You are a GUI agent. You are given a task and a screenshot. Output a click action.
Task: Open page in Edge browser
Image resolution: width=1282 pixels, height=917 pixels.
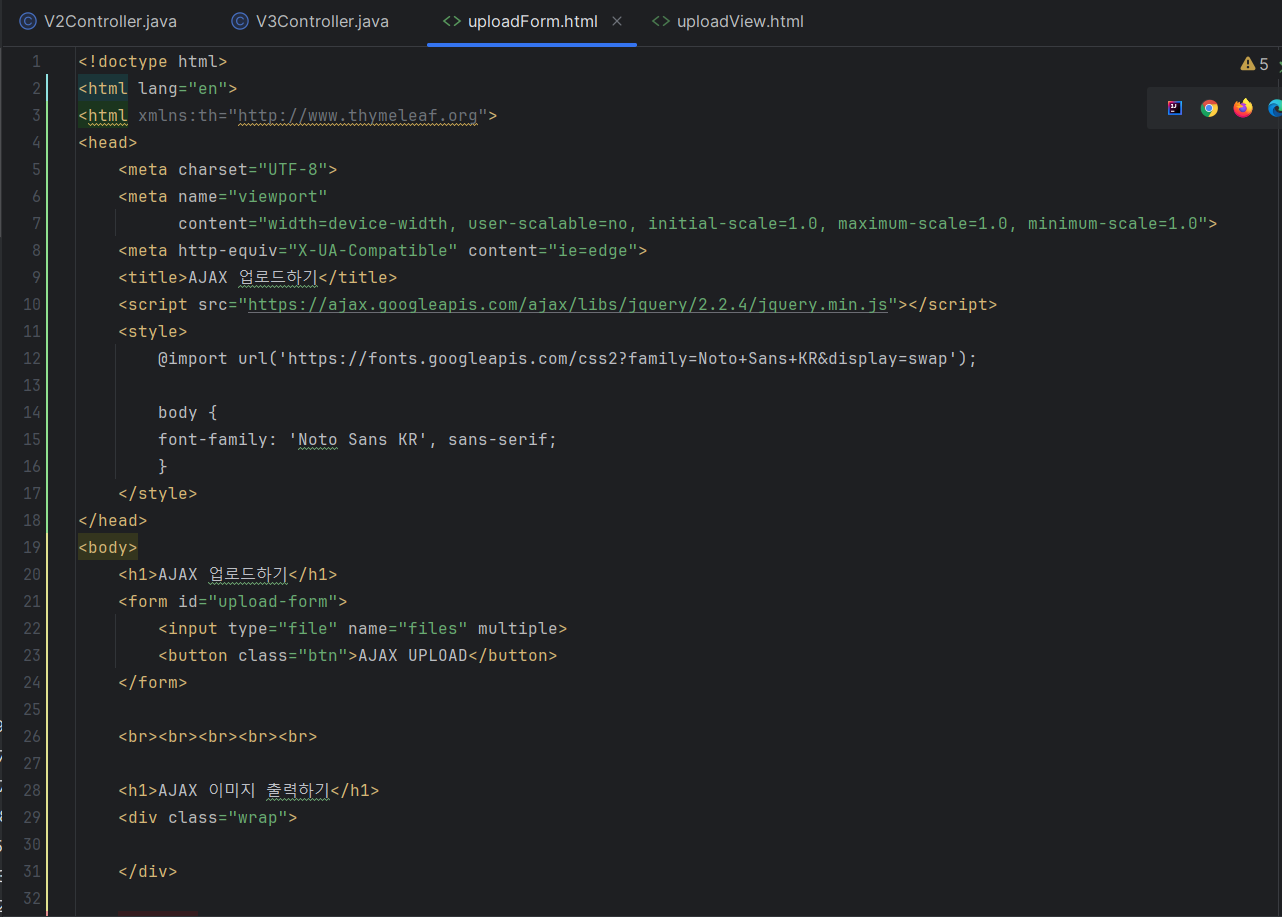point(1275,108)
